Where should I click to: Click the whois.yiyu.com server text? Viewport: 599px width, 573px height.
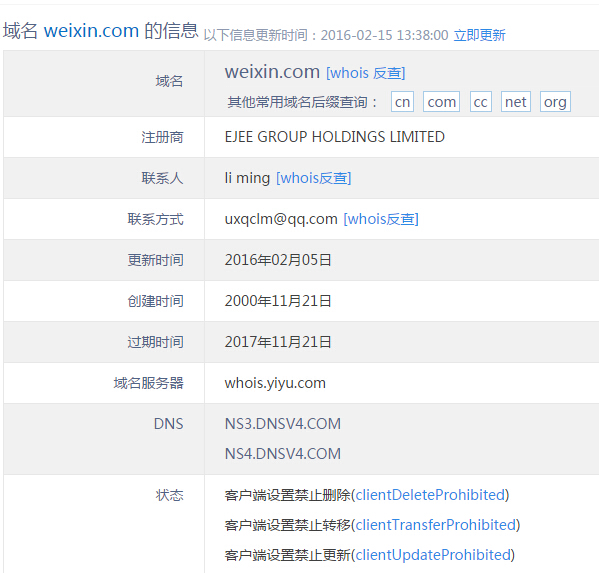click(x=275, y=383)
